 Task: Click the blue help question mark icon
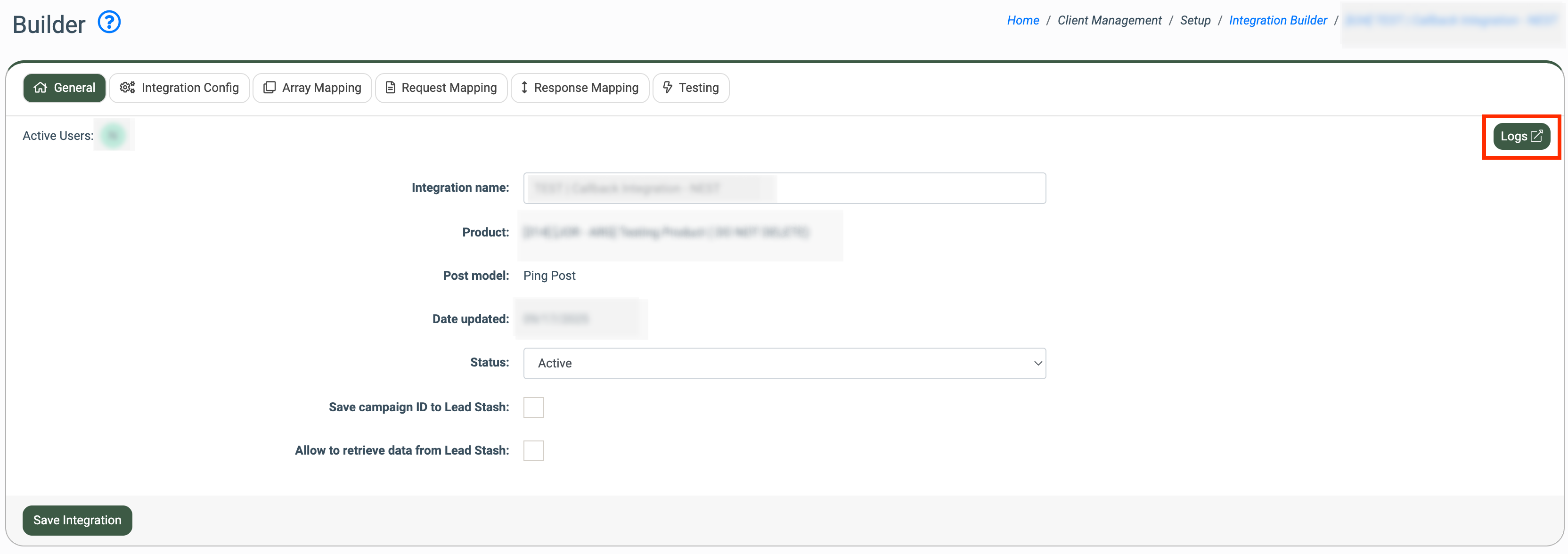tap(109, 23)
